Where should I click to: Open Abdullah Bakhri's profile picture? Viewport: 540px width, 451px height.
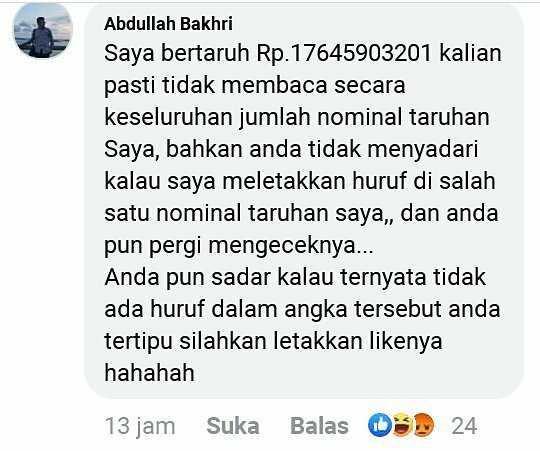tap(43, 30)
